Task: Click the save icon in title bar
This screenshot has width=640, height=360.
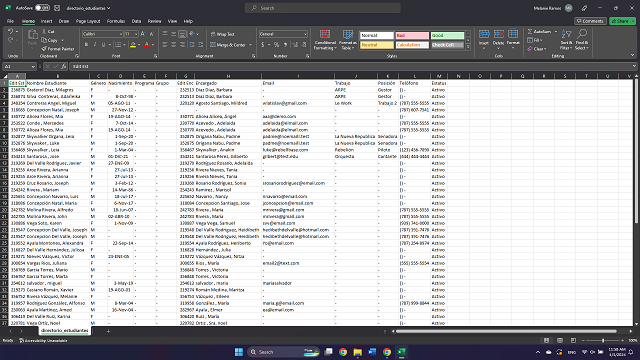Action: pos(57,8)
